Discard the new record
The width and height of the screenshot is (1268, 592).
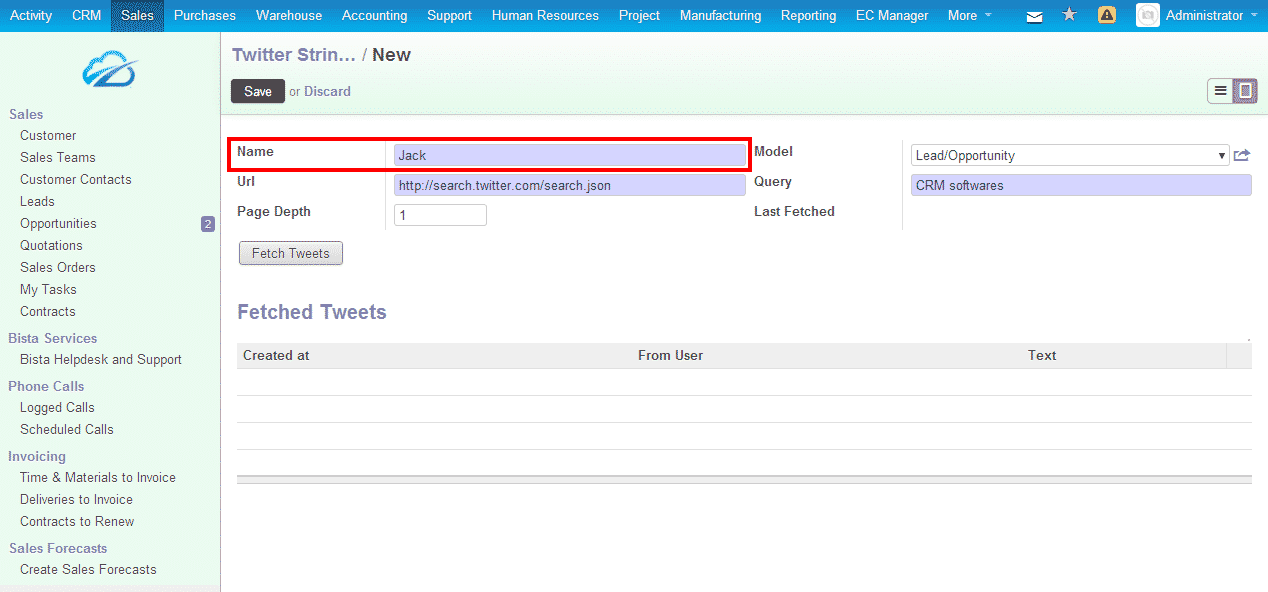click(x=327, y=91)
